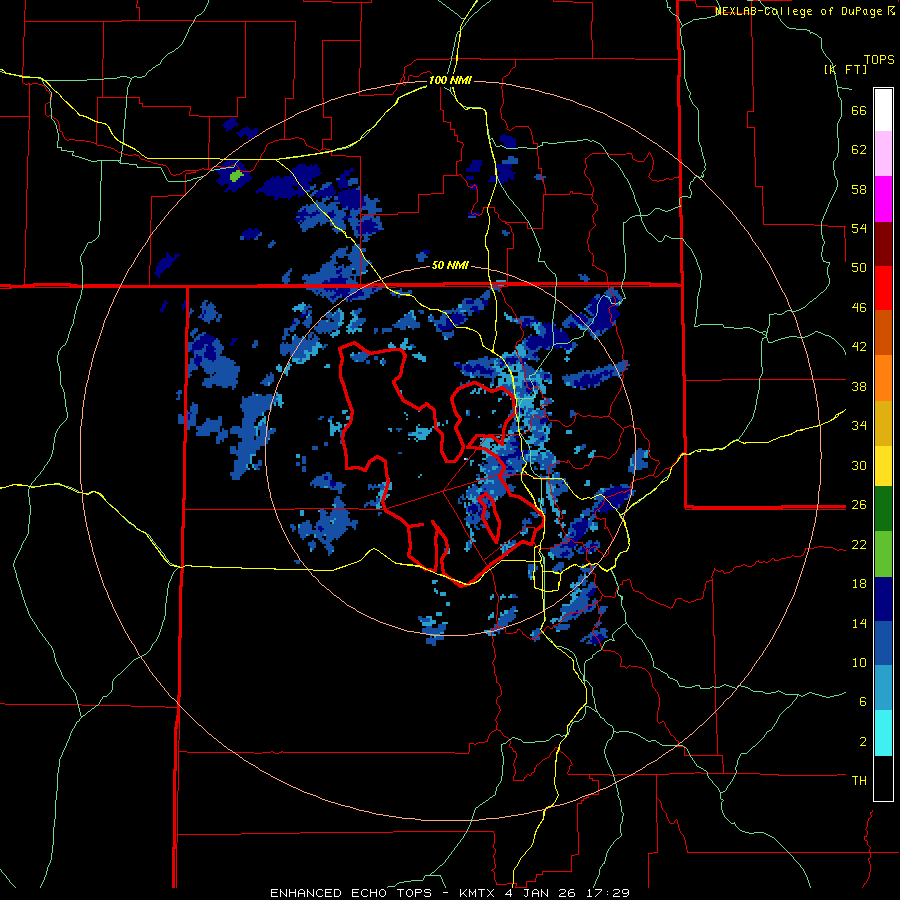The width and height of the screenshot is (900, 900).
Task: Click the "42" legend value
Action: click(859, 347)
